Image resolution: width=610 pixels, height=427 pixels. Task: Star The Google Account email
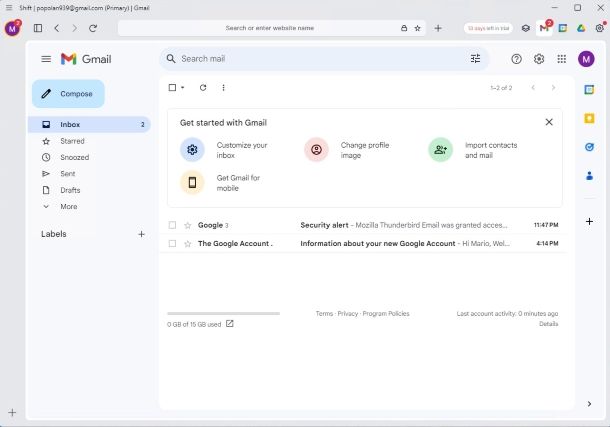188,243
